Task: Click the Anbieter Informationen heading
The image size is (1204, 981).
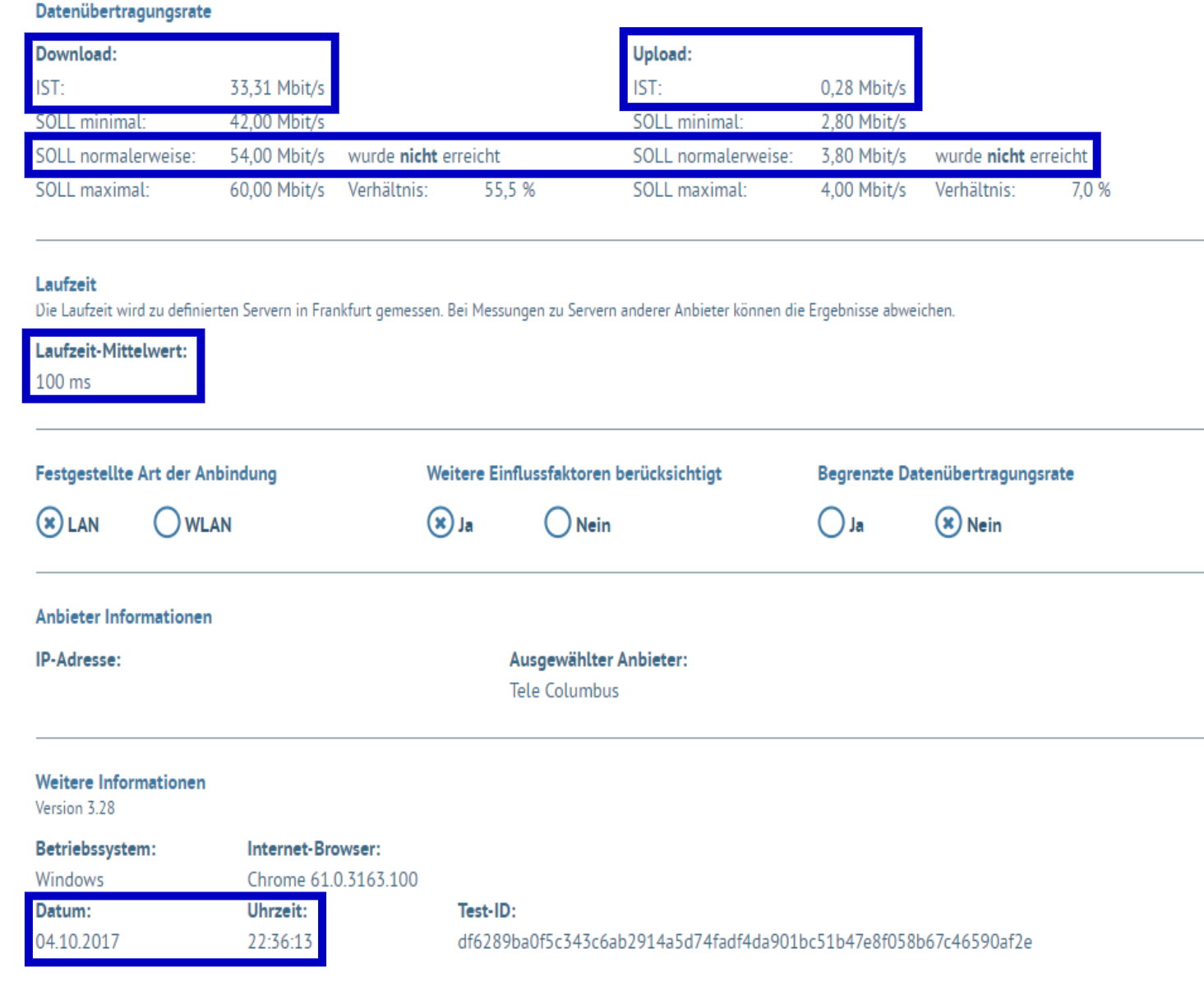Action: click(x=123, y=617)
